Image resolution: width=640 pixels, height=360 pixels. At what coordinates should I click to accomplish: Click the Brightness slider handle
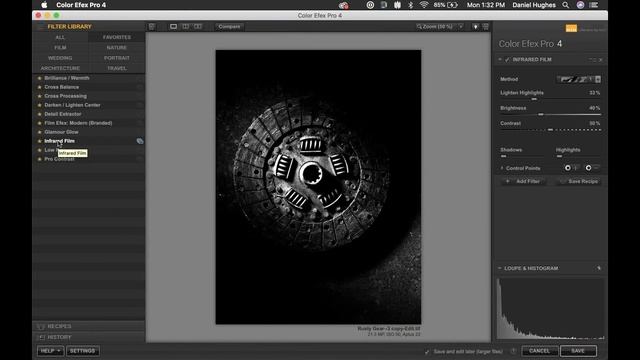pos(541,114)
